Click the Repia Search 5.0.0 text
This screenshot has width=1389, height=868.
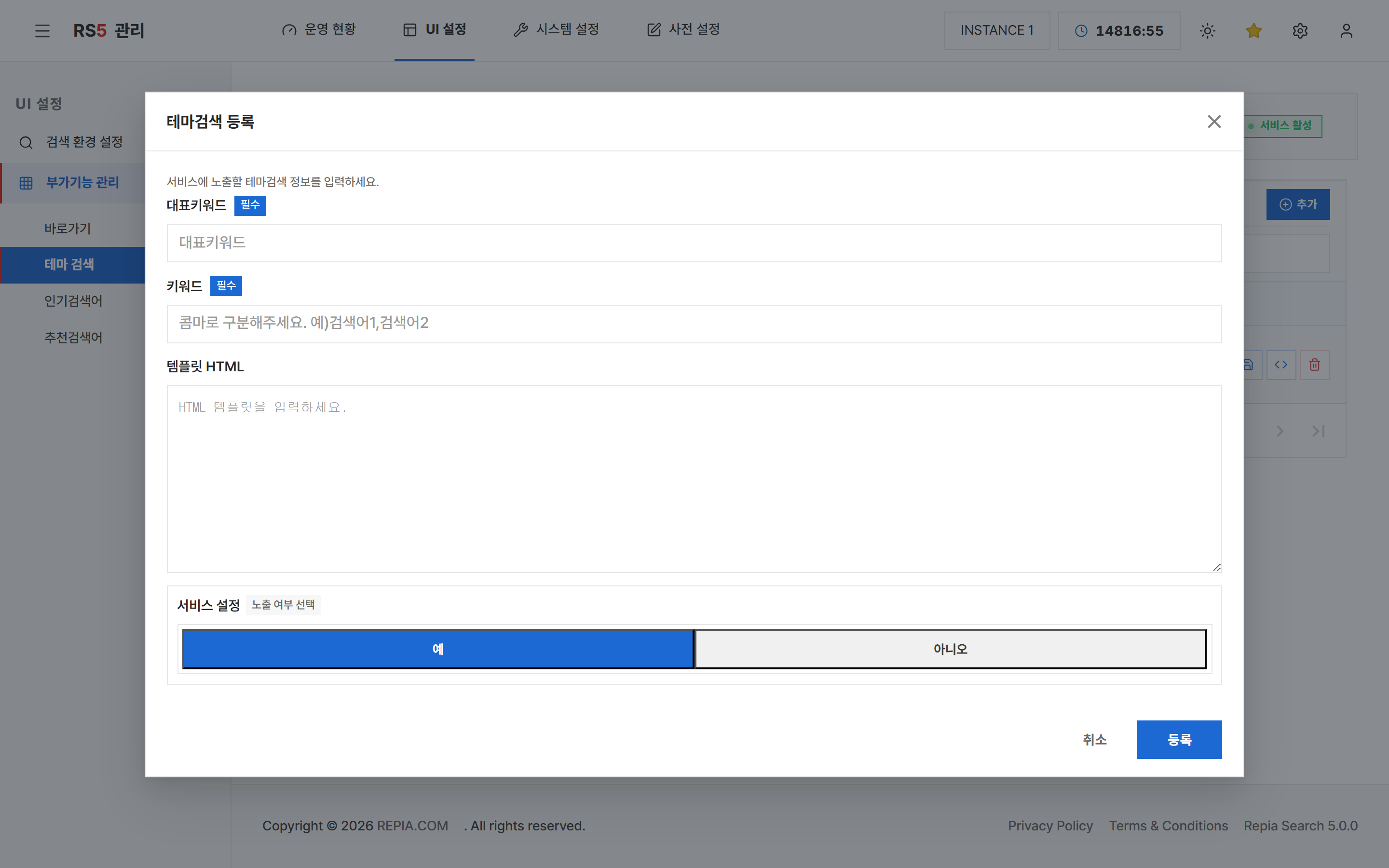click(1301, 826)
